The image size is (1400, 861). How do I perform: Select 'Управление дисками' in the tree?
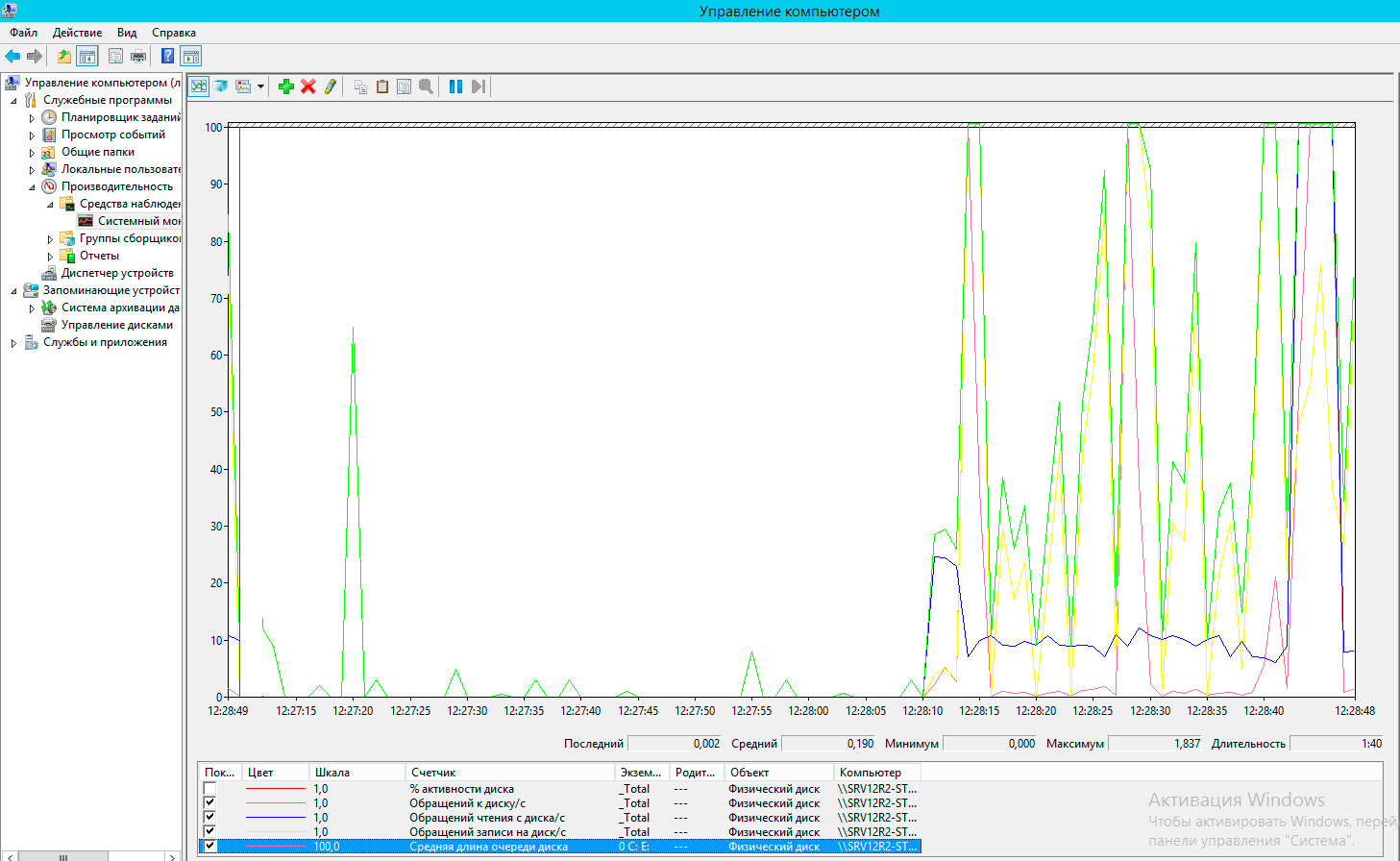click(116, 325)
